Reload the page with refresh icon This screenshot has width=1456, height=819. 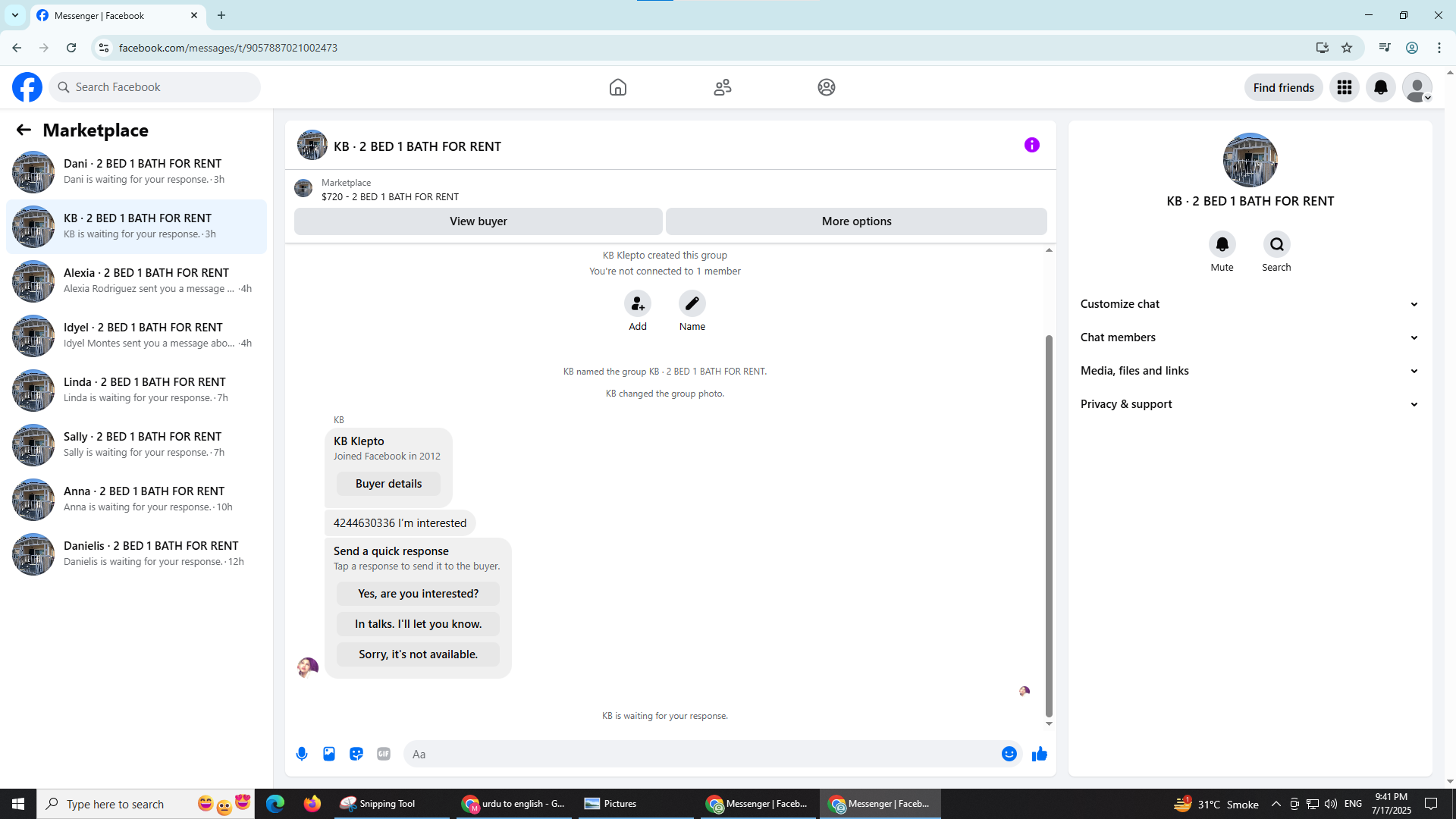71,48
